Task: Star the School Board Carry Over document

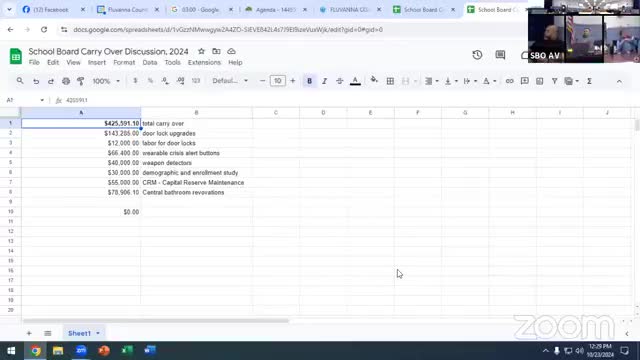Action: pyautogui.click(x=201, y=51)
